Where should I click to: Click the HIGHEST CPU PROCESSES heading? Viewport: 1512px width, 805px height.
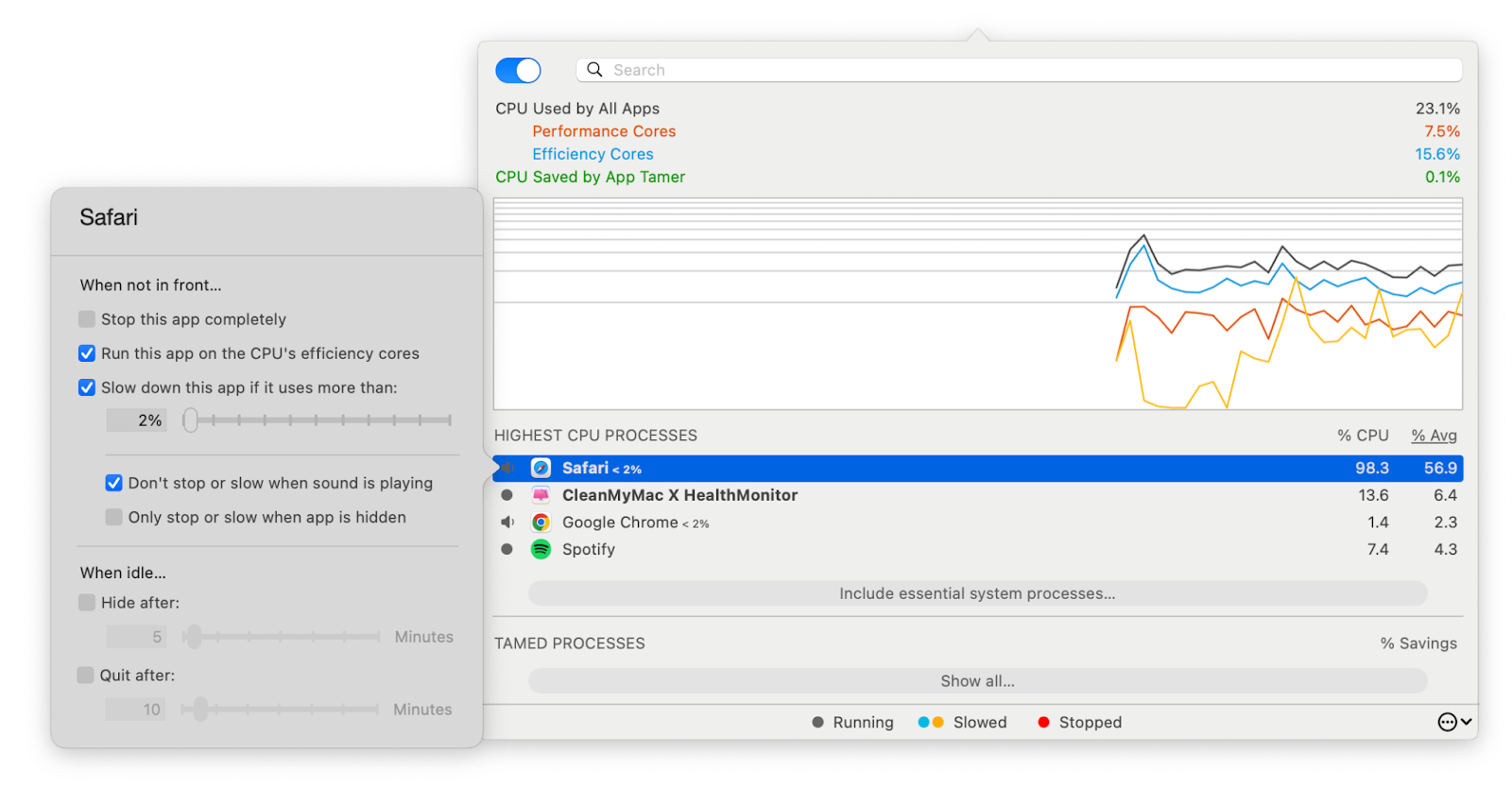click(x=595, y=436)
